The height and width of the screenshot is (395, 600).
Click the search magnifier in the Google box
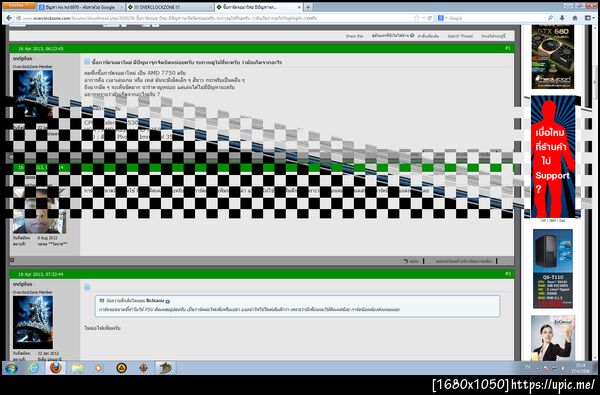(550, 18)
